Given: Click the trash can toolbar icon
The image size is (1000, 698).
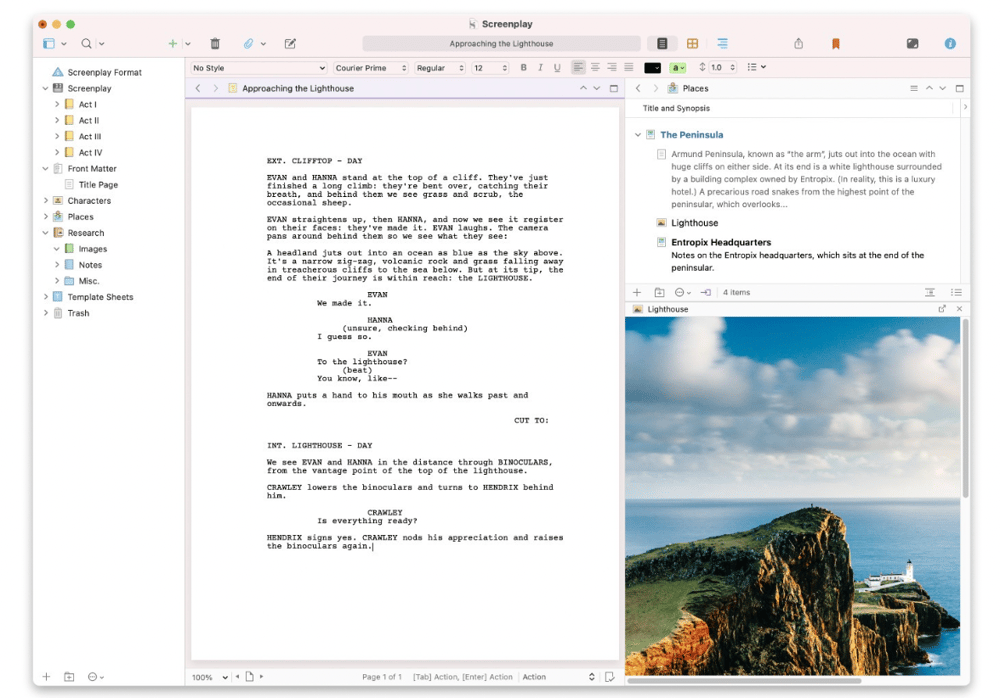Looking at the screenshot, I should coord(215,43).
